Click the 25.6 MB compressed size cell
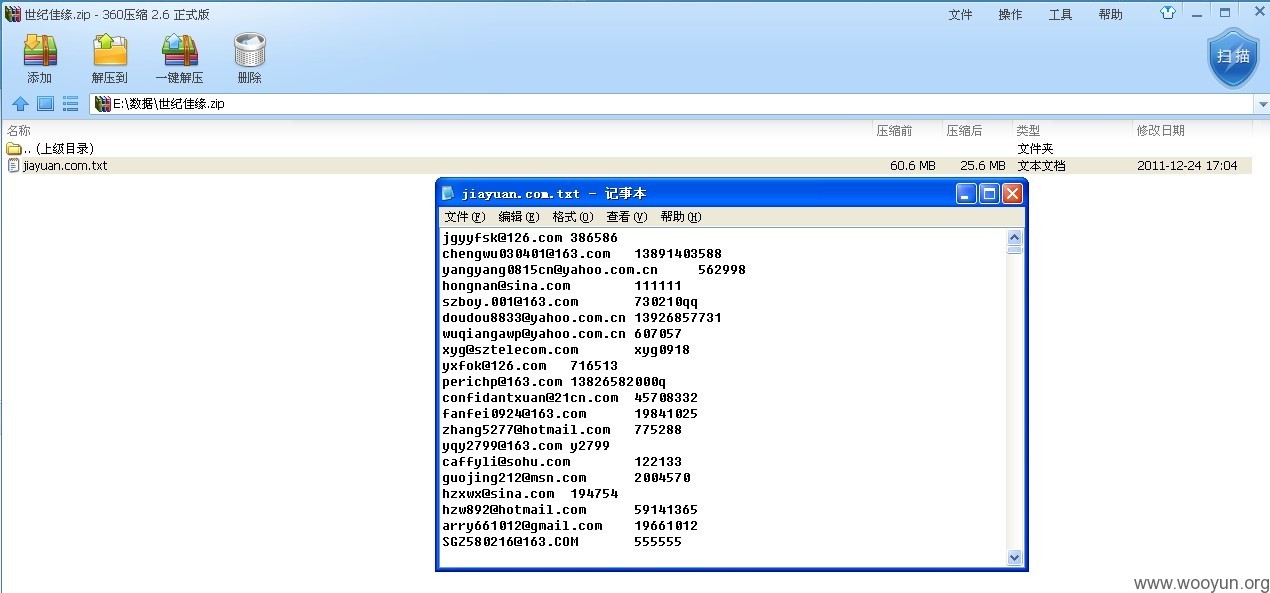This screenshot has height=593, width=1270. pos(983,166)
